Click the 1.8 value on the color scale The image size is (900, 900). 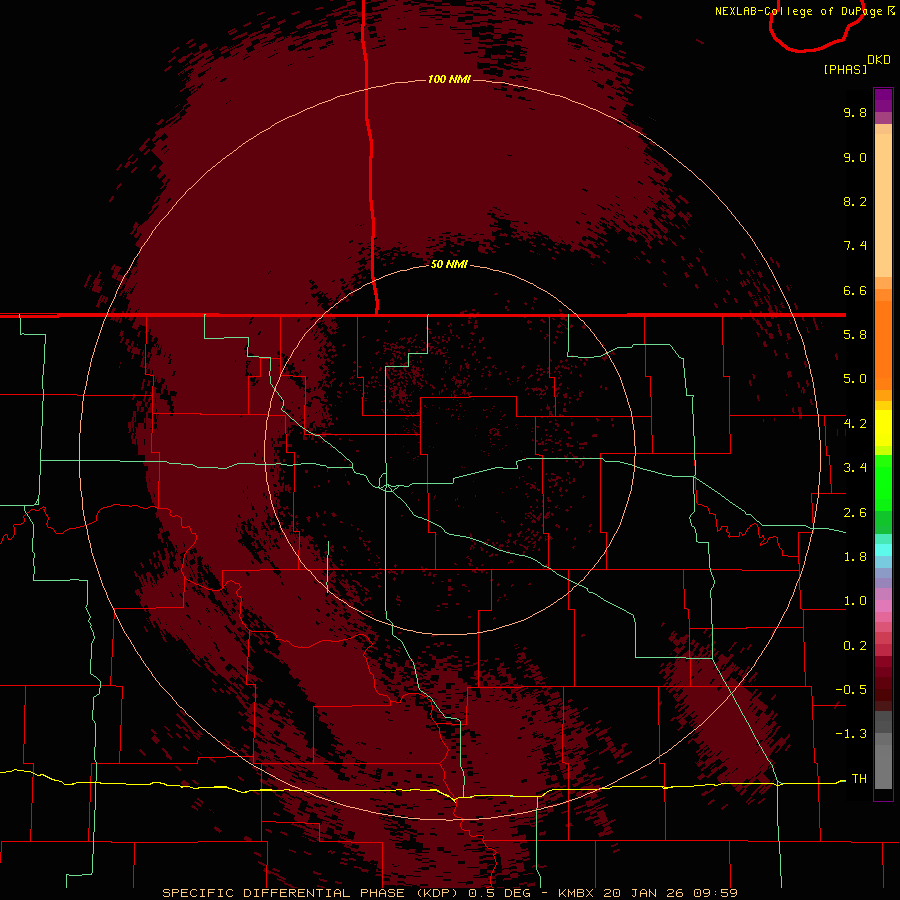(855, 557)
